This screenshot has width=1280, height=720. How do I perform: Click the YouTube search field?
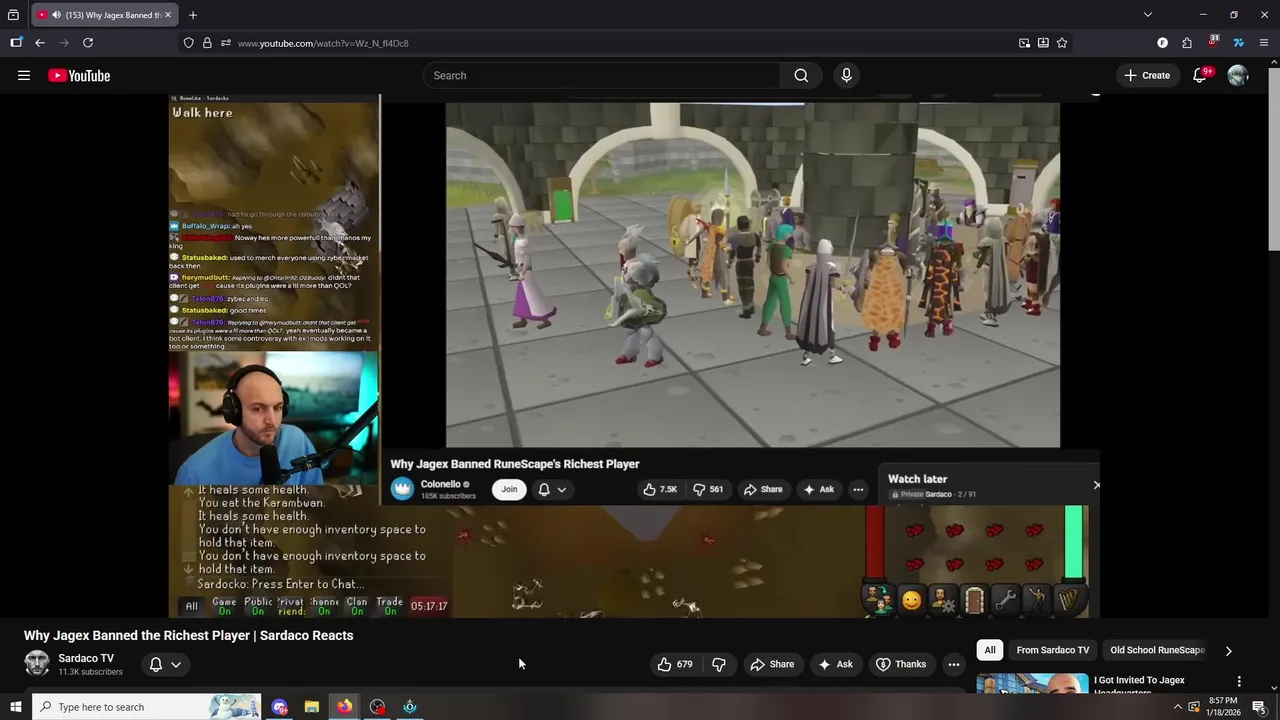601,75
